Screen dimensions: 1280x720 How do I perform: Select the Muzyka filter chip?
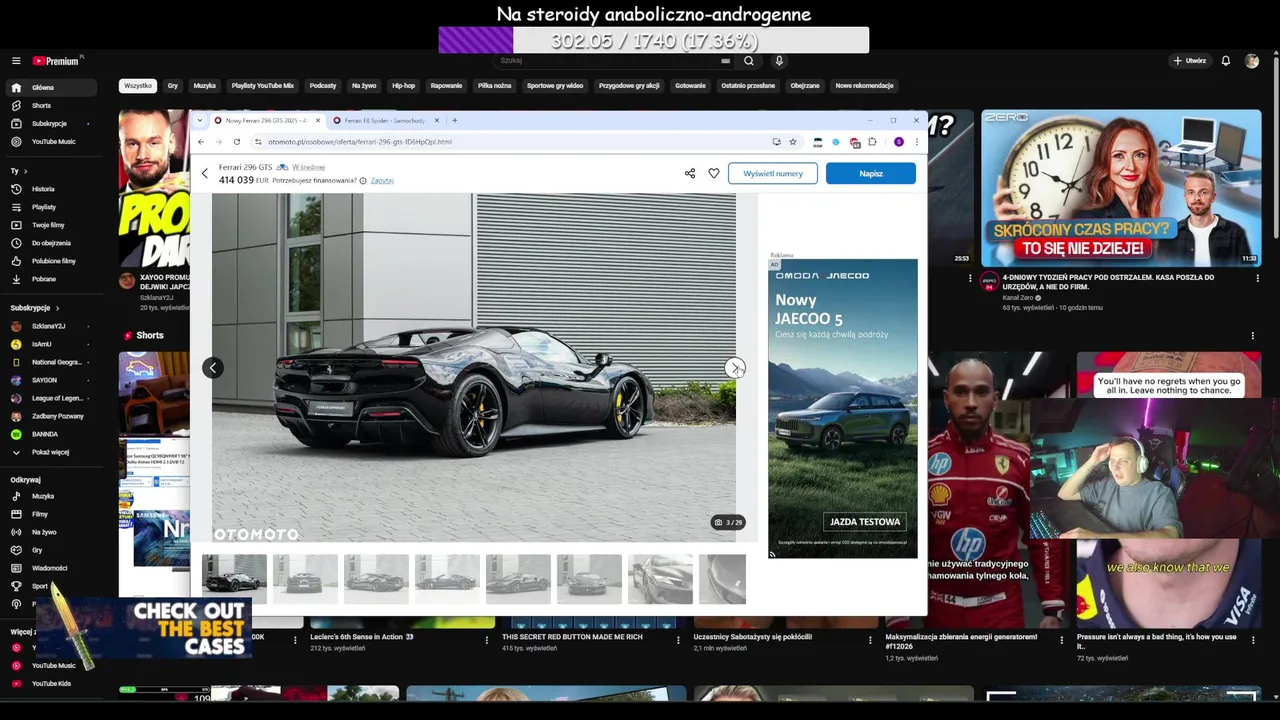click(205, 86)
